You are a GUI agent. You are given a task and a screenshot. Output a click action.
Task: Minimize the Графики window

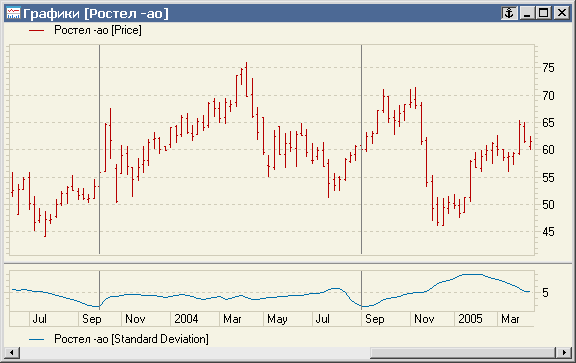click(527, 14)
